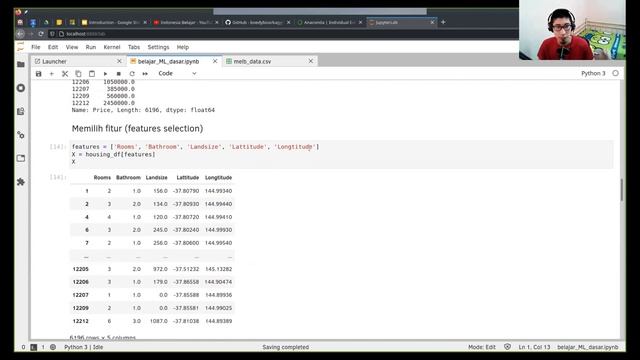Switch to the Anaconda browser tab

click(330, 22)
